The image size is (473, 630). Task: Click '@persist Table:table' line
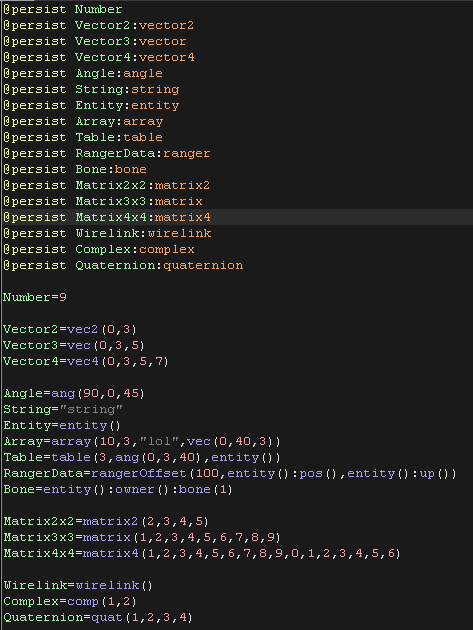(x=83, y=137)
